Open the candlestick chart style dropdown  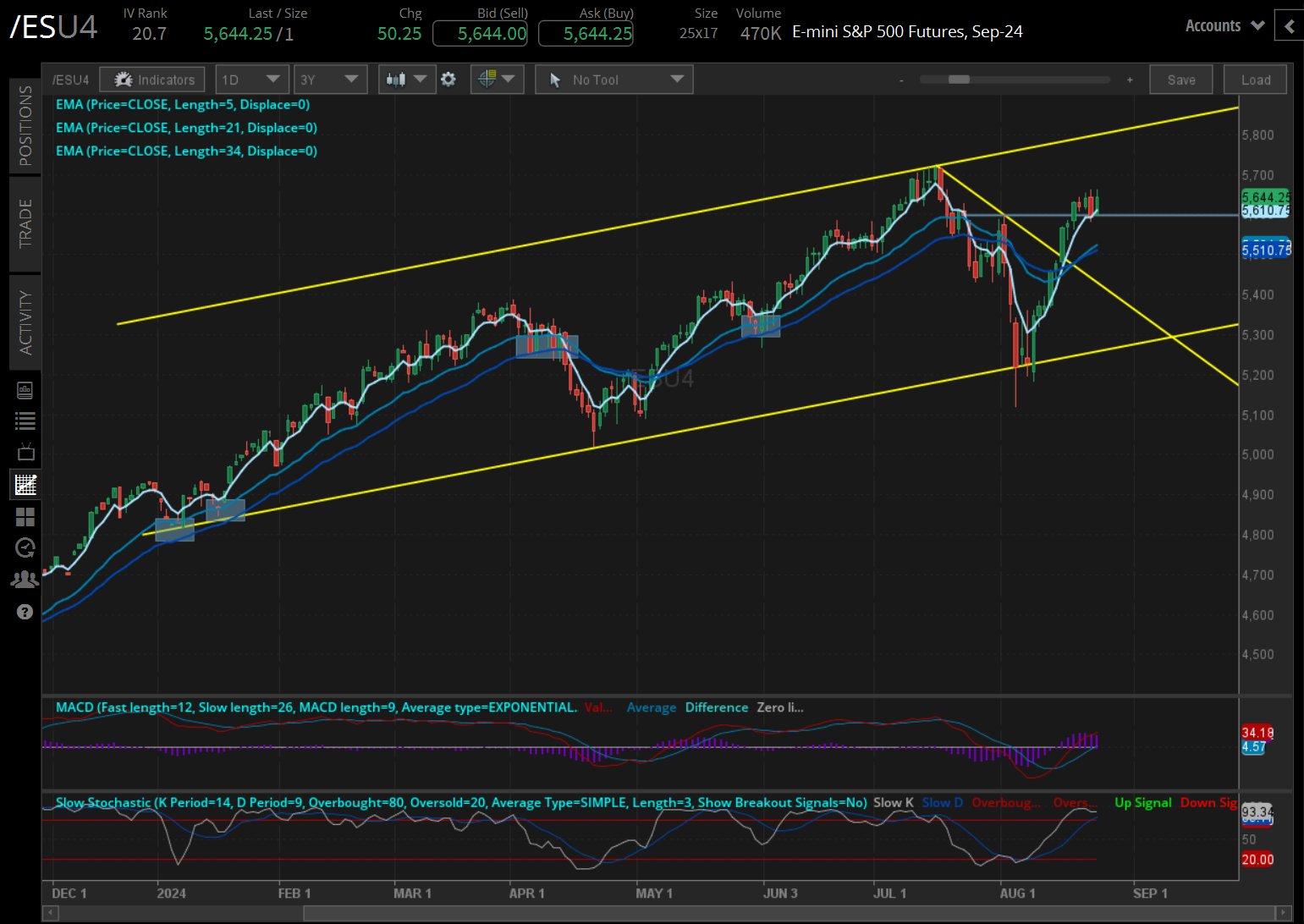pos(407,80)
